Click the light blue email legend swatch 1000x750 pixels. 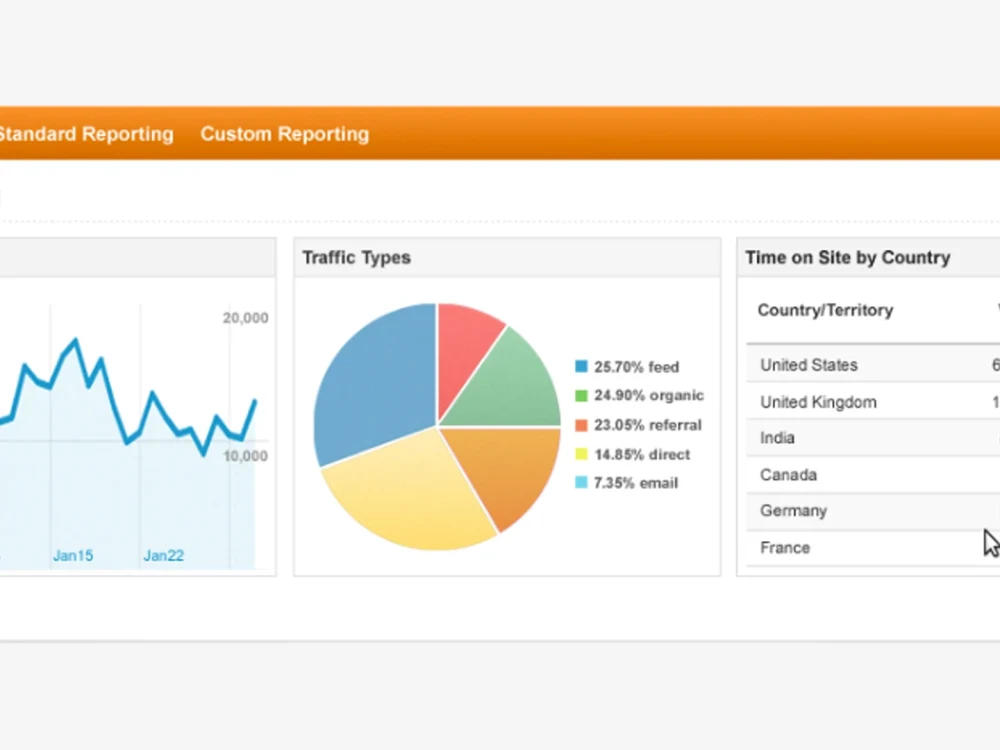coord(581,482)
